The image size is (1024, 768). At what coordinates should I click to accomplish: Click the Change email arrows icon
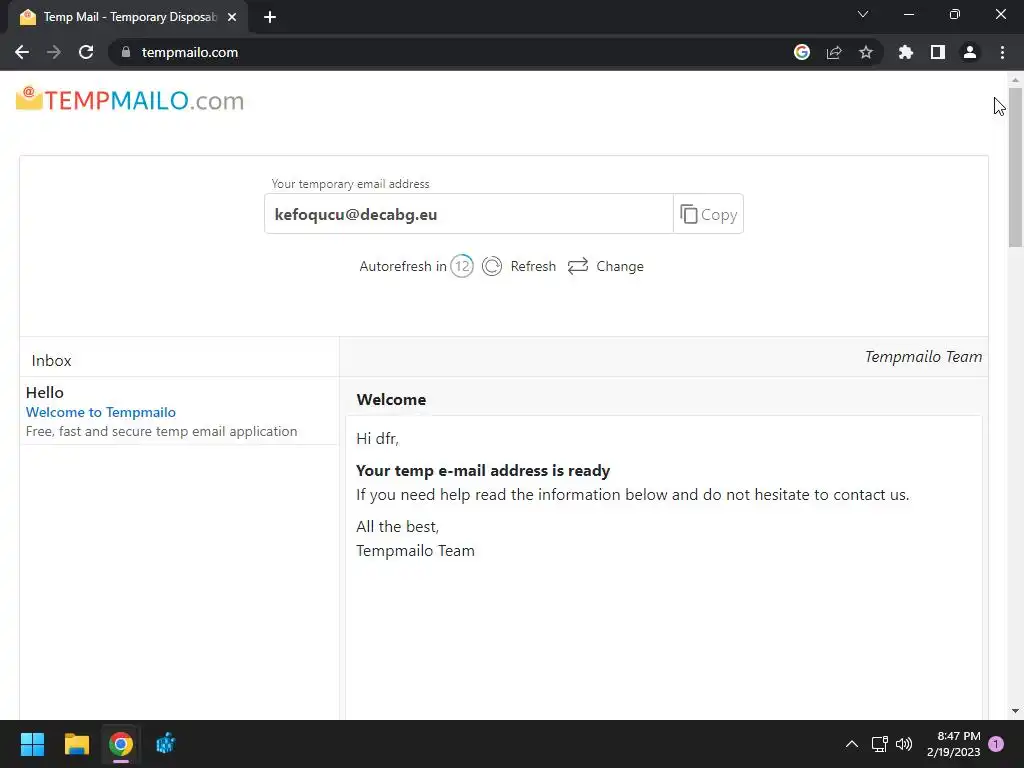[x=578, y=266]
